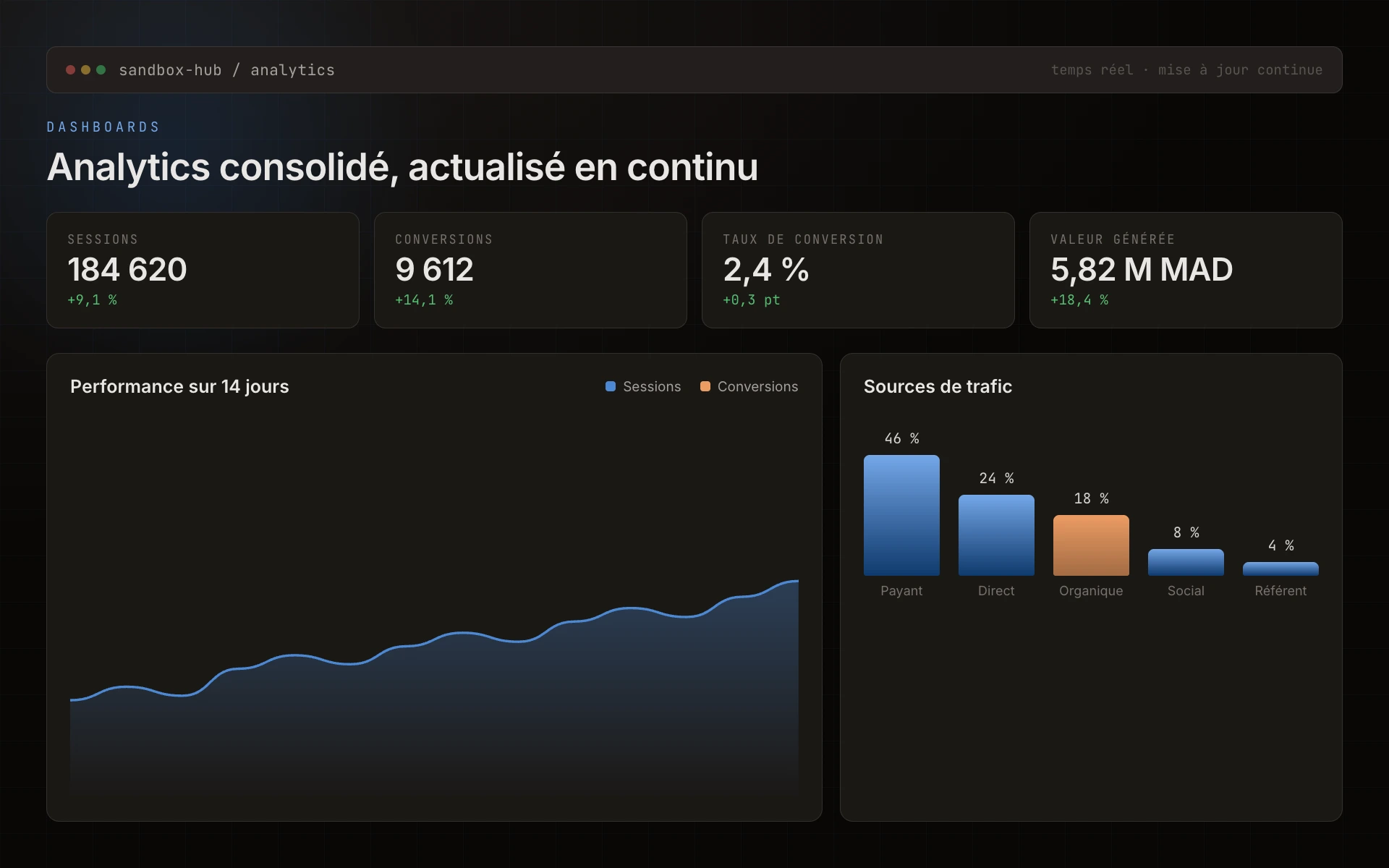Click the 'Sources de trafic' title
The image size is (1389, 868).
coord(938,386)
